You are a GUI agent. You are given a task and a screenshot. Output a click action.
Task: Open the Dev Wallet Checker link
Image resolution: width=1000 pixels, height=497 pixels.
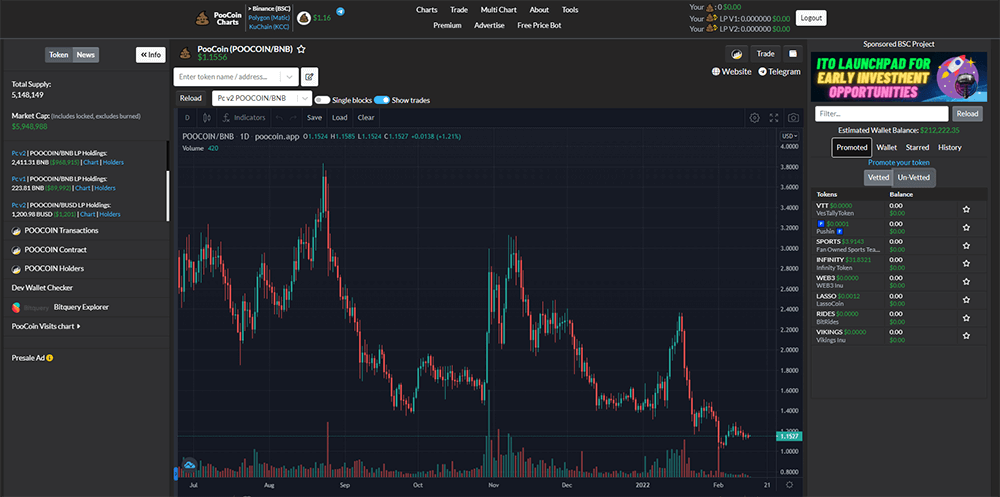[x=42, y=288]
